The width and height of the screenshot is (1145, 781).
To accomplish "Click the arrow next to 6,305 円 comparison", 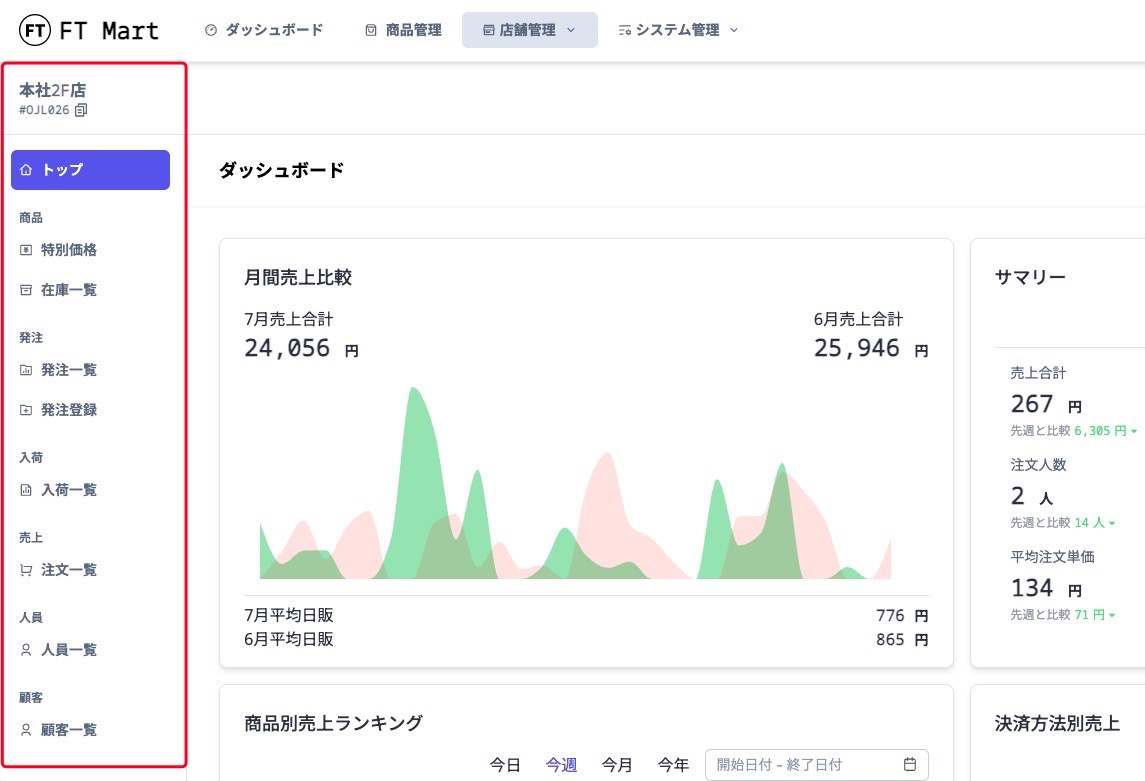I will coord(1133,431).
